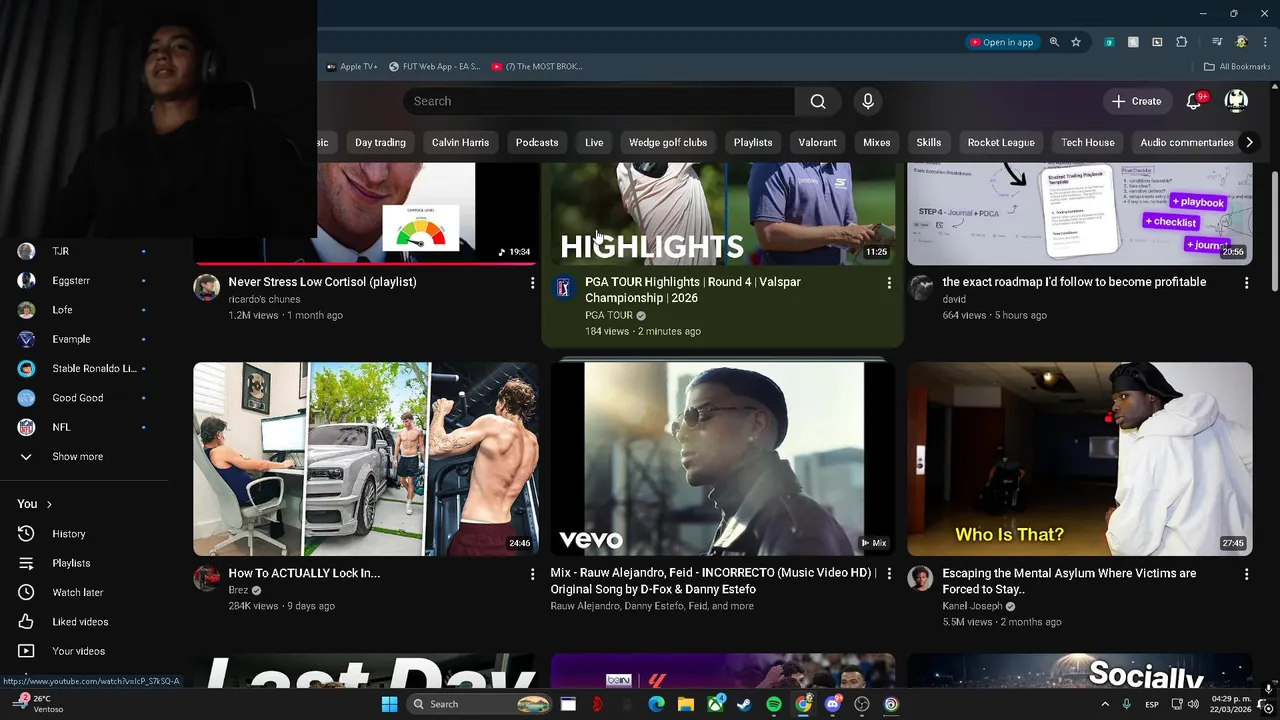The image size is (1280, 720).
Task: Bookmark this page with star icon
Action: click(x=1076, y=42)
